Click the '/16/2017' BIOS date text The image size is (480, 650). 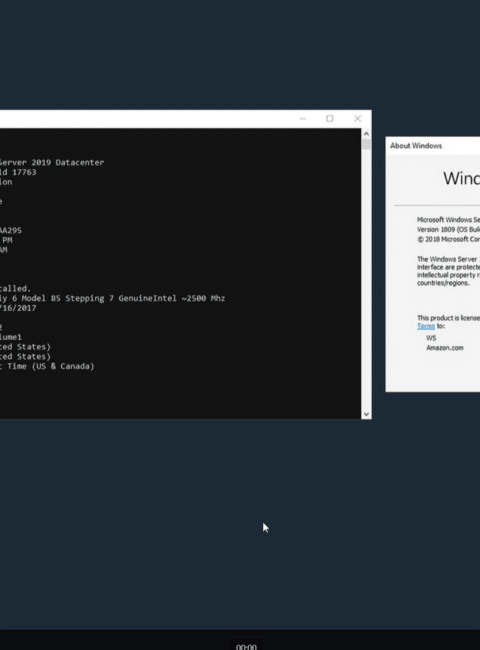click(18, 308)
